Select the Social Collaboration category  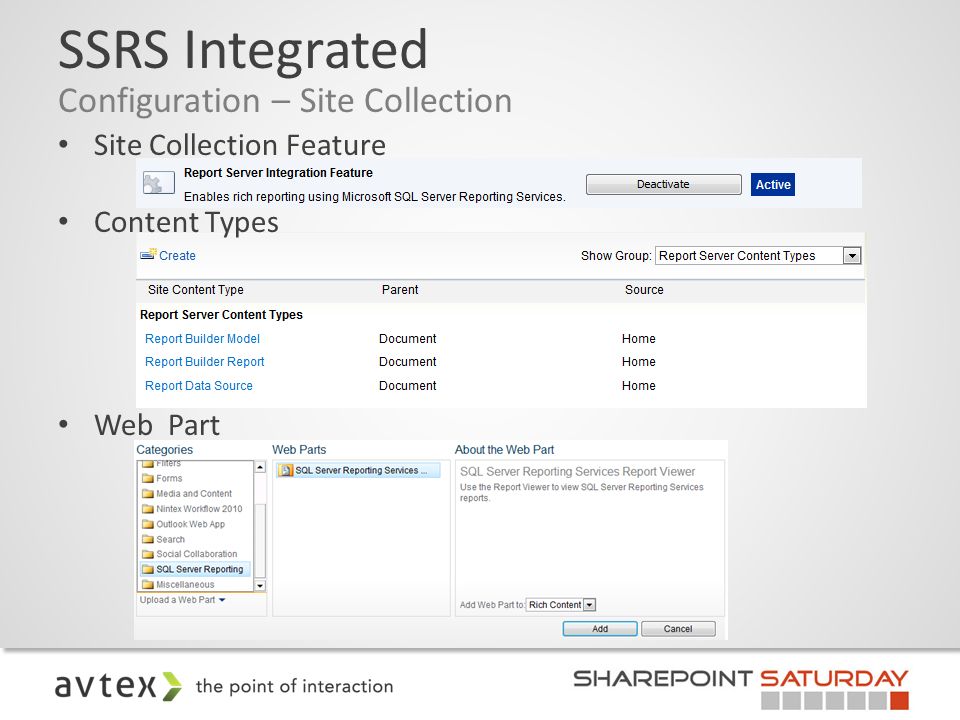(197, 554)
